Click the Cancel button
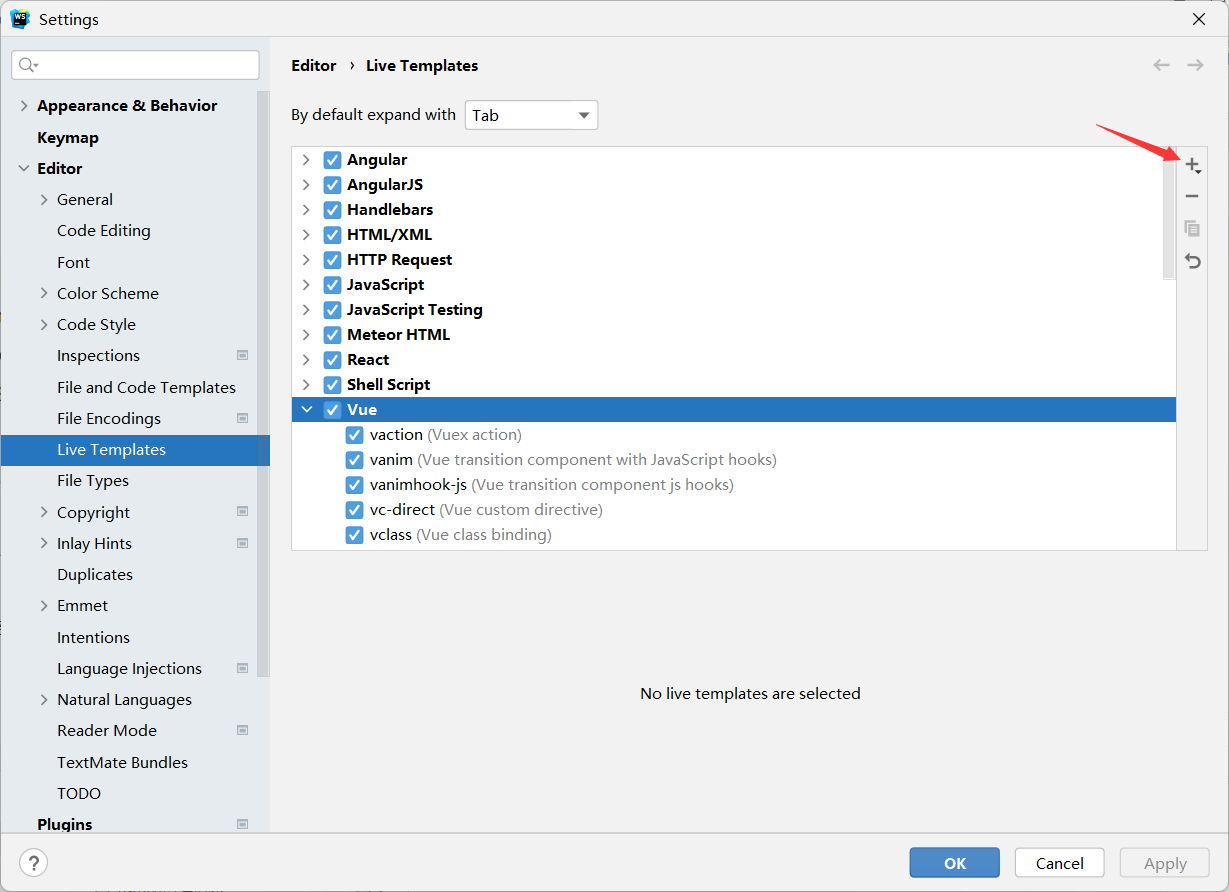 point(1059,863)
